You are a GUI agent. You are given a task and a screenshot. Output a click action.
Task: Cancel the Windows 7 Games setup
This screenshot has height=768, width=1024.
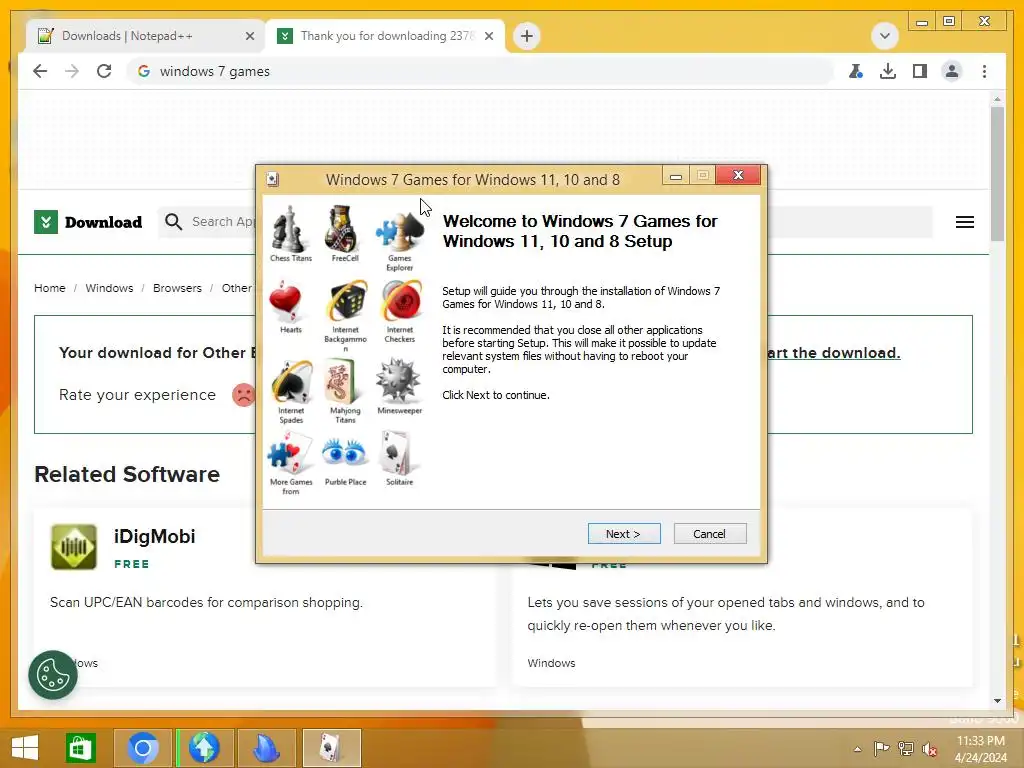709,534
